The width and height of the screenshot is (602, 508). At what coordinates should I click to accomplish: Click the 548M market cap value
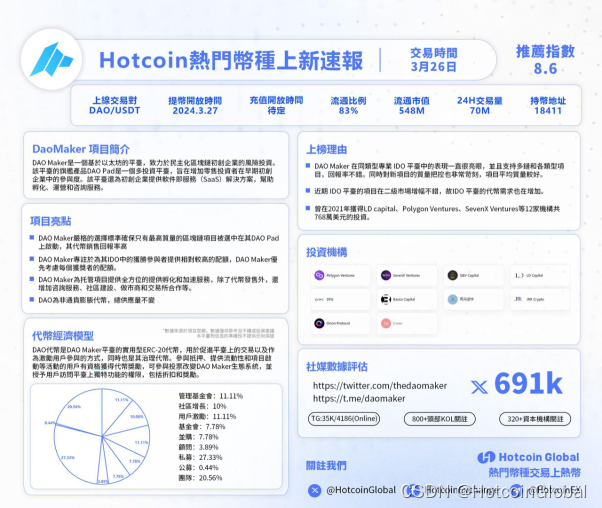(412, 111)
